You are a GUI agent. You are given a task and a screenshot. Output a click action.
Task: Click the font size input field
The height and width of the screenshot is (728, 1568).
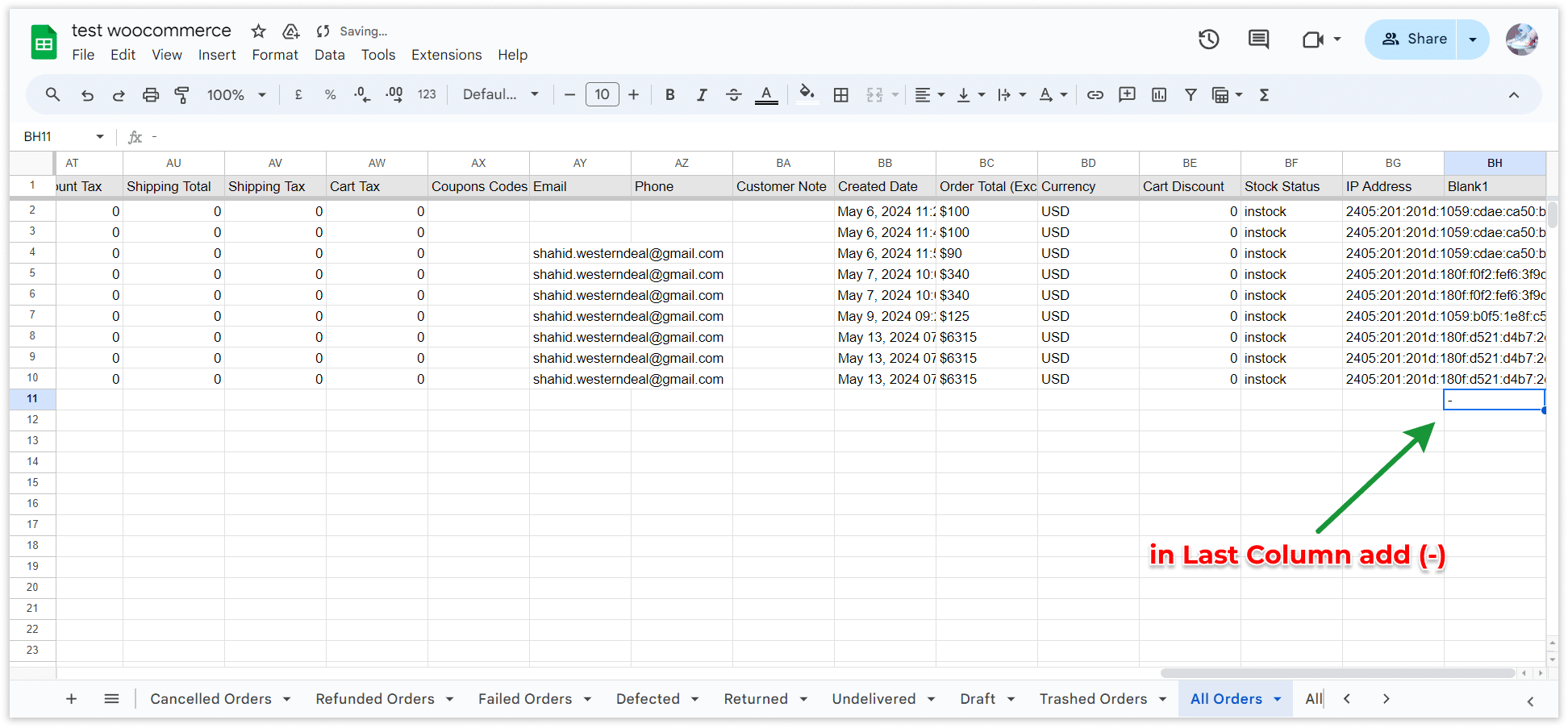[x=602, y=95]
